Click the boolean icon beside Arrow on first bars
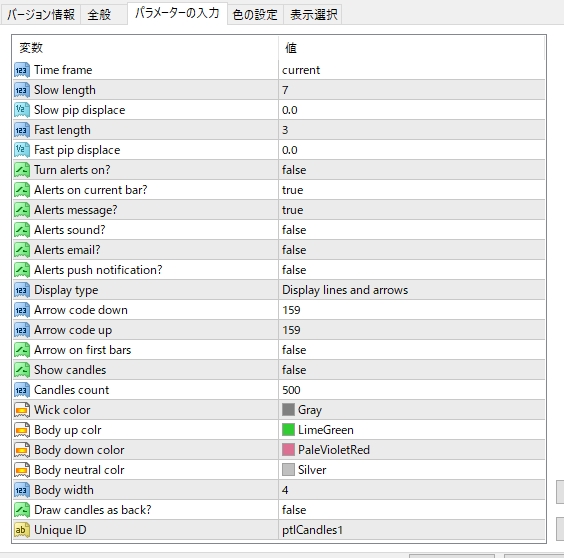This screenshot has width=564, height=558. 22,350
